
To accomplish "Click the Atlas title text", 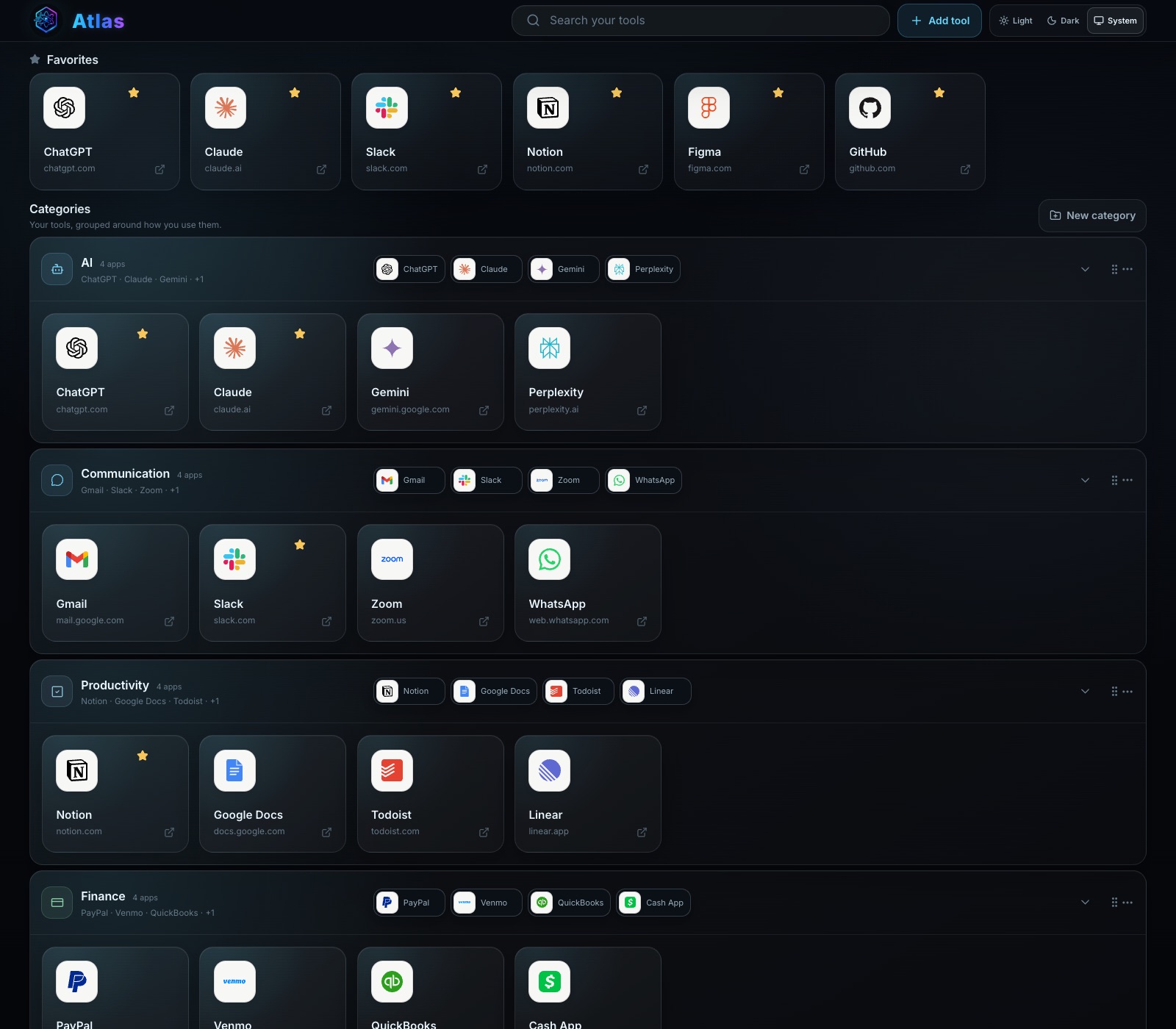I will (x=98, y=21).
